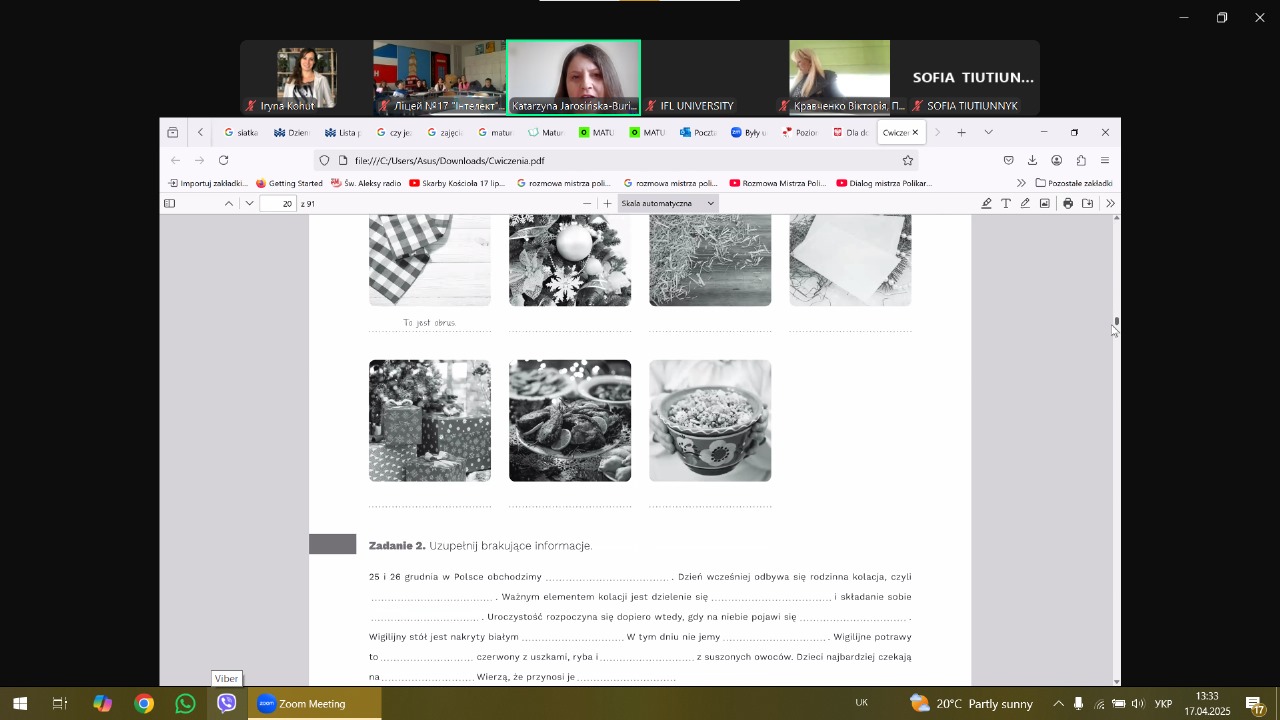1280x720 pixels.
Task: Select the PDF add image tool
Action: click(1045, 203)
